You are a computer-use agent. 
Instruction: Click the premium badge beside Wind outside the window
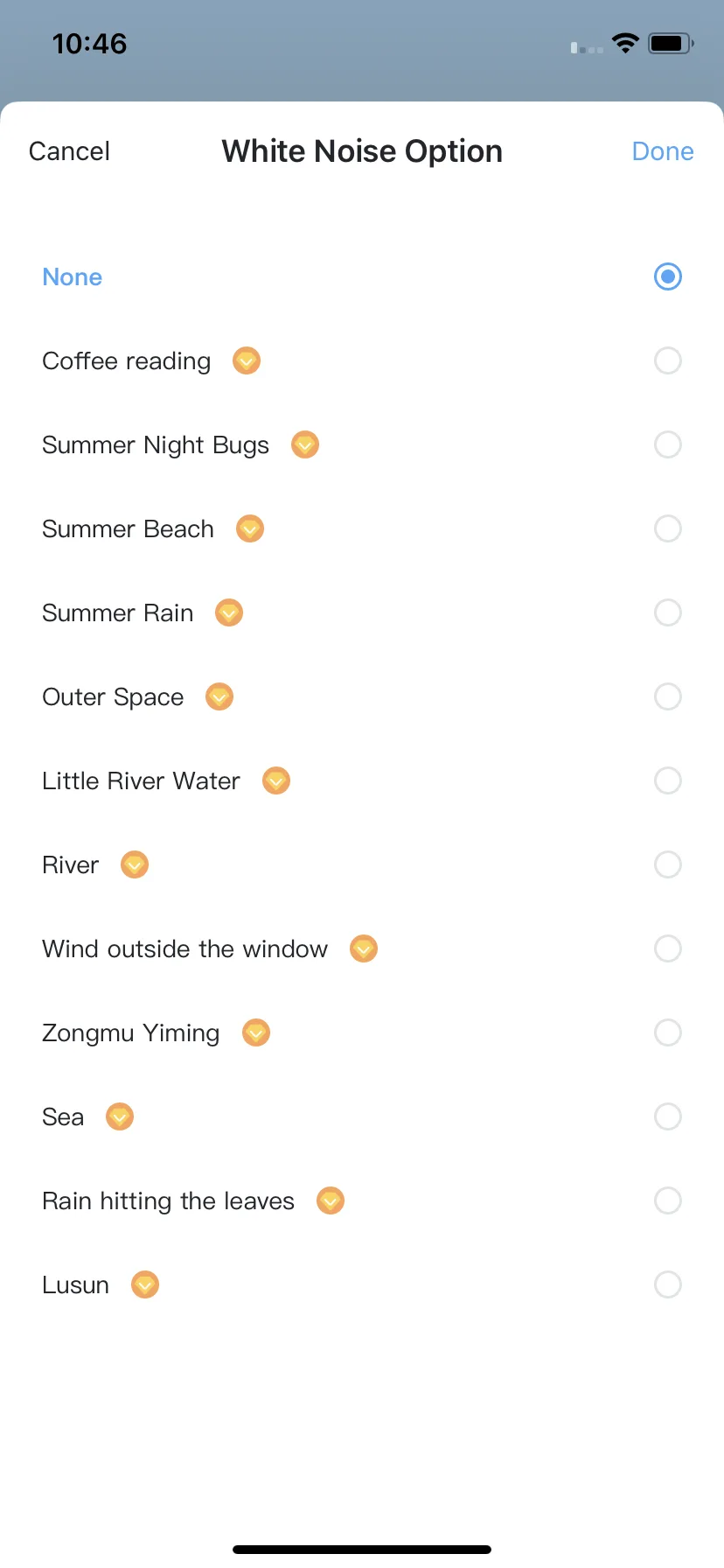point(364,948)
